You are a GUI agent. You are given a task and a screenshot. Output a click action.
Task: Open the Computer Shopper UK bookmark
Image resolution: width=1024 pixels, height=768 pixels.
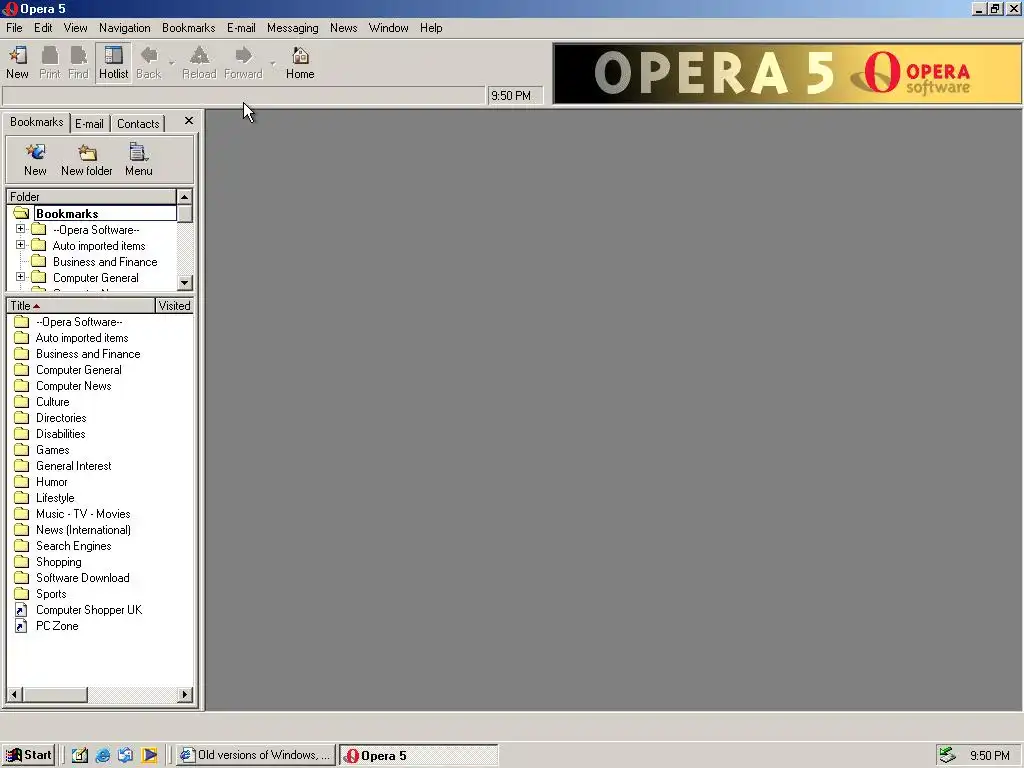(89, 610)
